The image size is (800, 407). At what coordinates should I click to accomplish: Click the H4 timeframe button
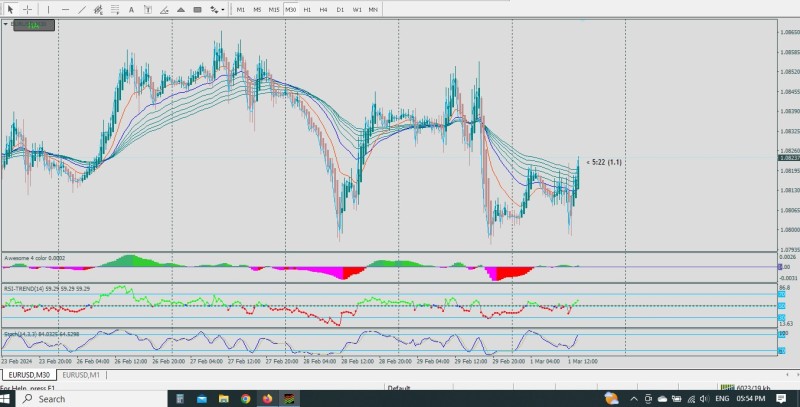point(323,9)
